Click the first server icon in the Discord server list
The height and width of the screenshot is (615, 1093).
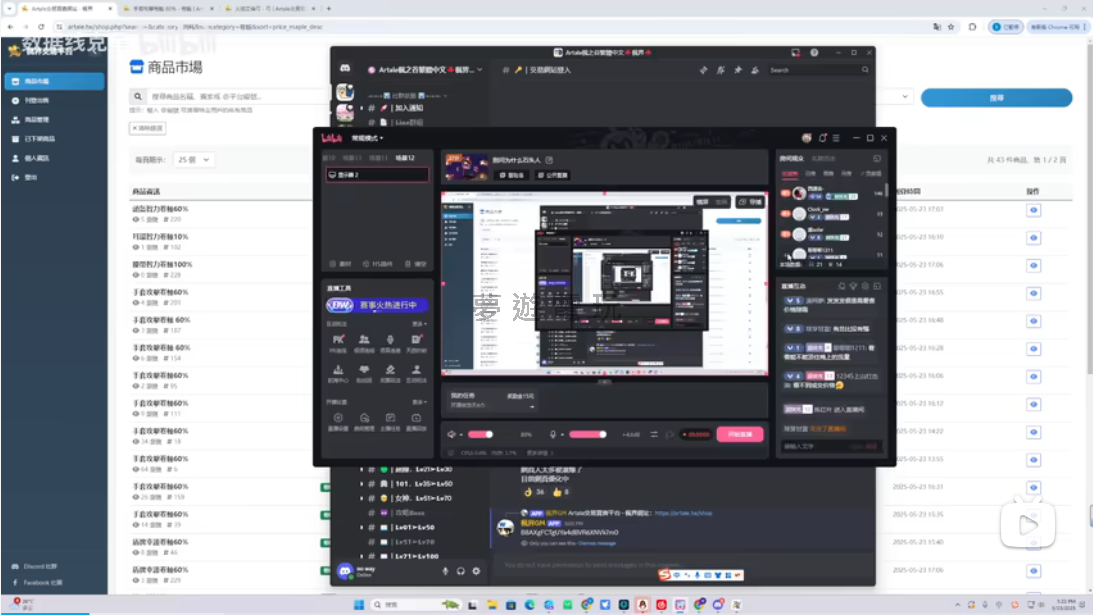click(x=345, y=92)
